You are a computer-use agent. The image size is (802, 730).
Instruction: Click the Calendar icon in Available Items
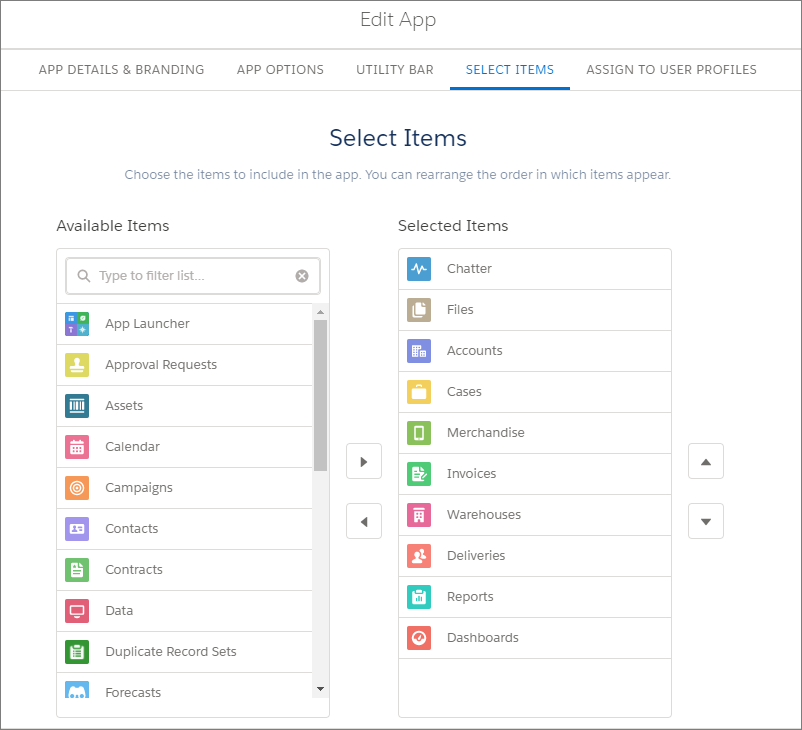click(x=77, y=447)
